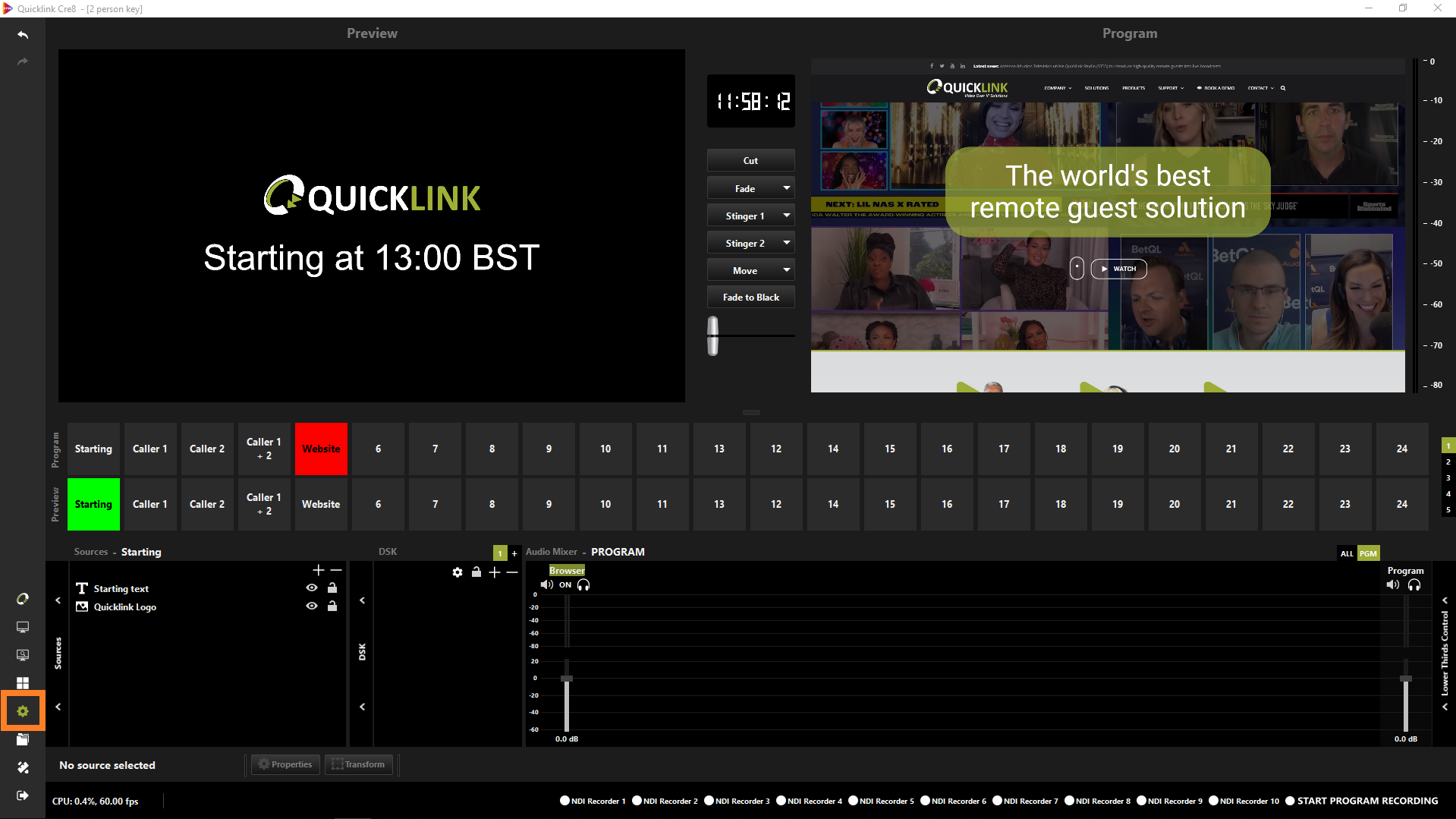This screenshot has width=1456, height=819.
Task: Select Caller 1 scene in Preview row
Action: click(x=150, y=504)
